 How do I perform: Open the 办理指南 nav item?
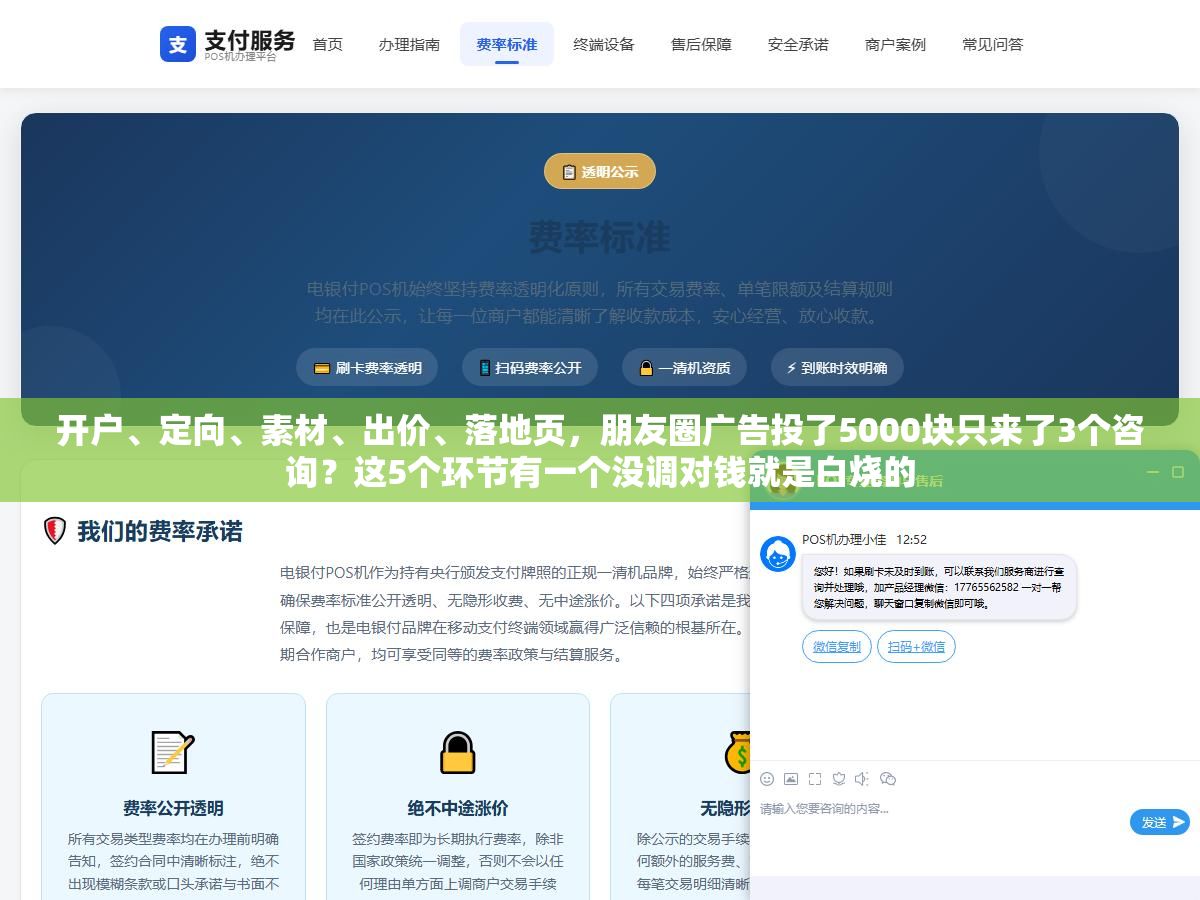409,44
